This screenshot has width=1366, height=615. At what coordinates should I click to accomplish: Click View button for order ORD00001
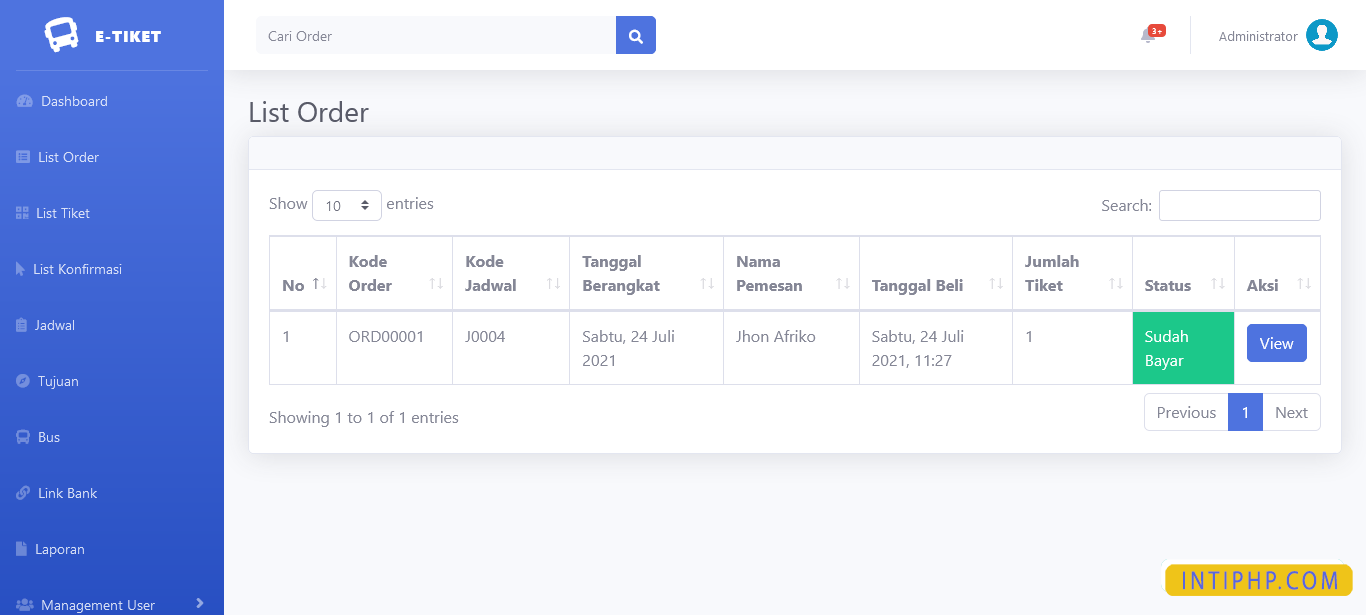[x=1276, y=343]
